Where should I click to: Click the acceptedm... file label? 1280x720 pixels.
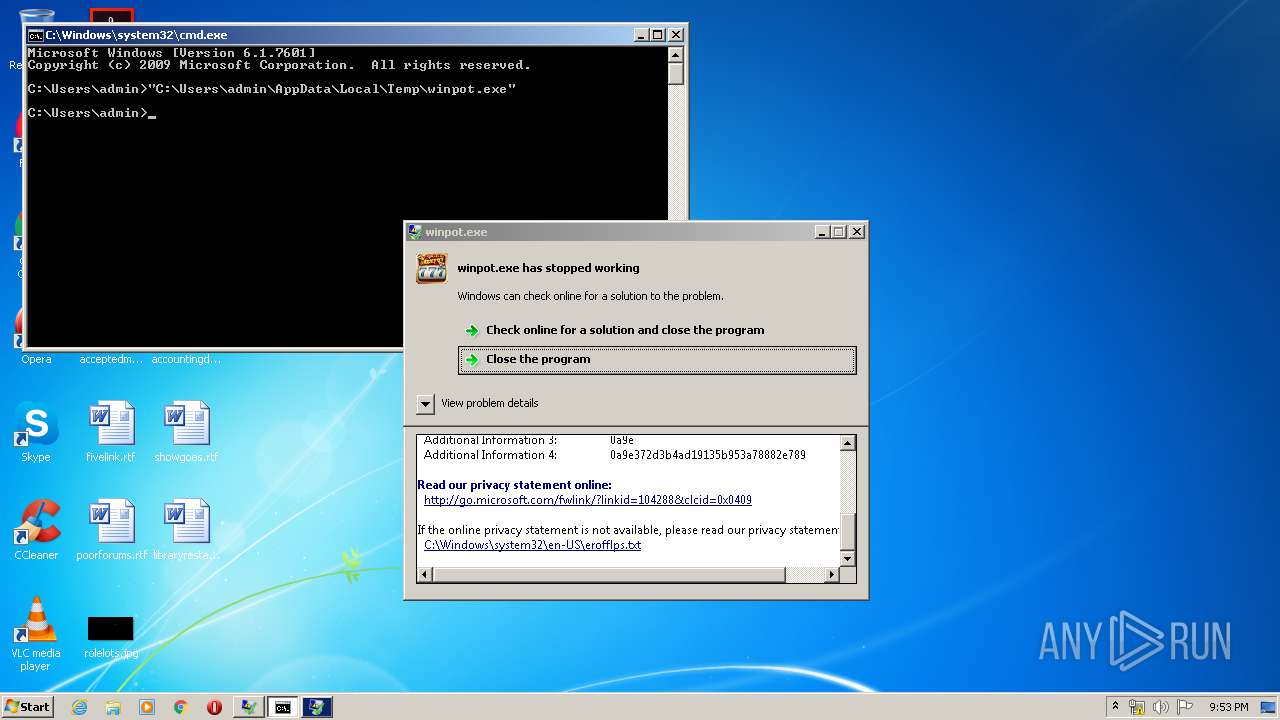(x=111, y=359)
